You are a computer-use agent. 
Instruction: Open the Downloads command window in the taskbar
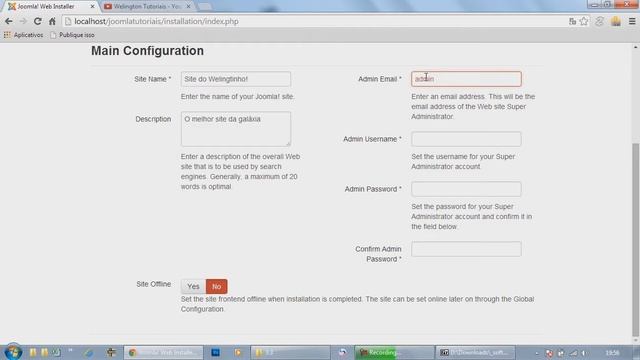click(476, 352)
